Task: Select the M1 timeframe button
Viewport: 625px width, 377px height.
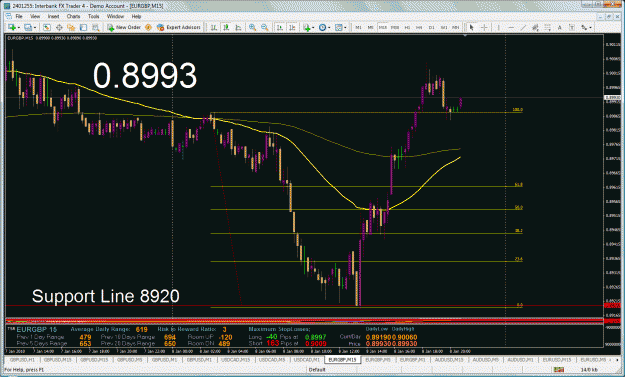Action: [x=358, y=27]
